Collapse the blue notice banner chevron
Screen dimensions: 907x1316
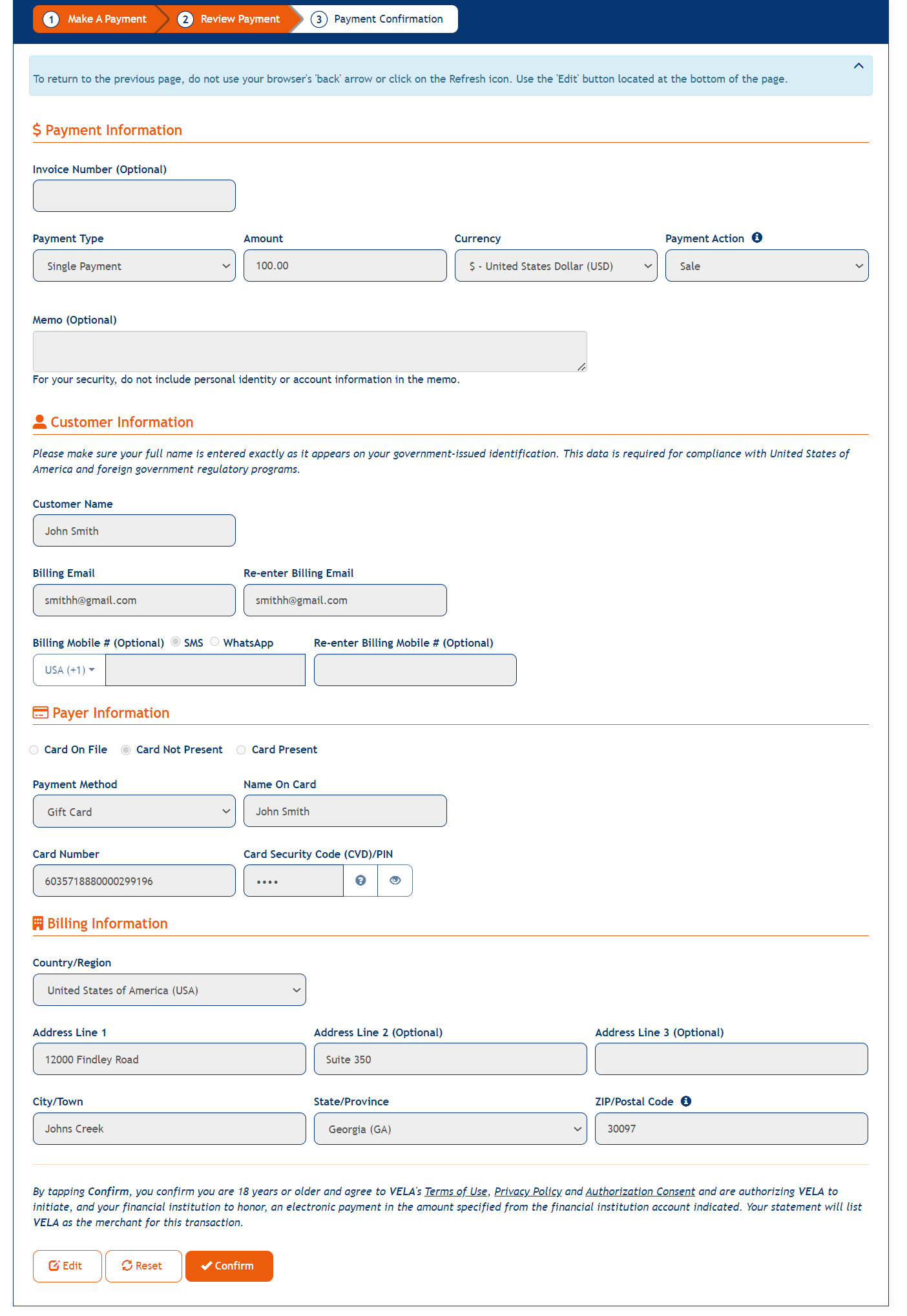click(859, 65)
